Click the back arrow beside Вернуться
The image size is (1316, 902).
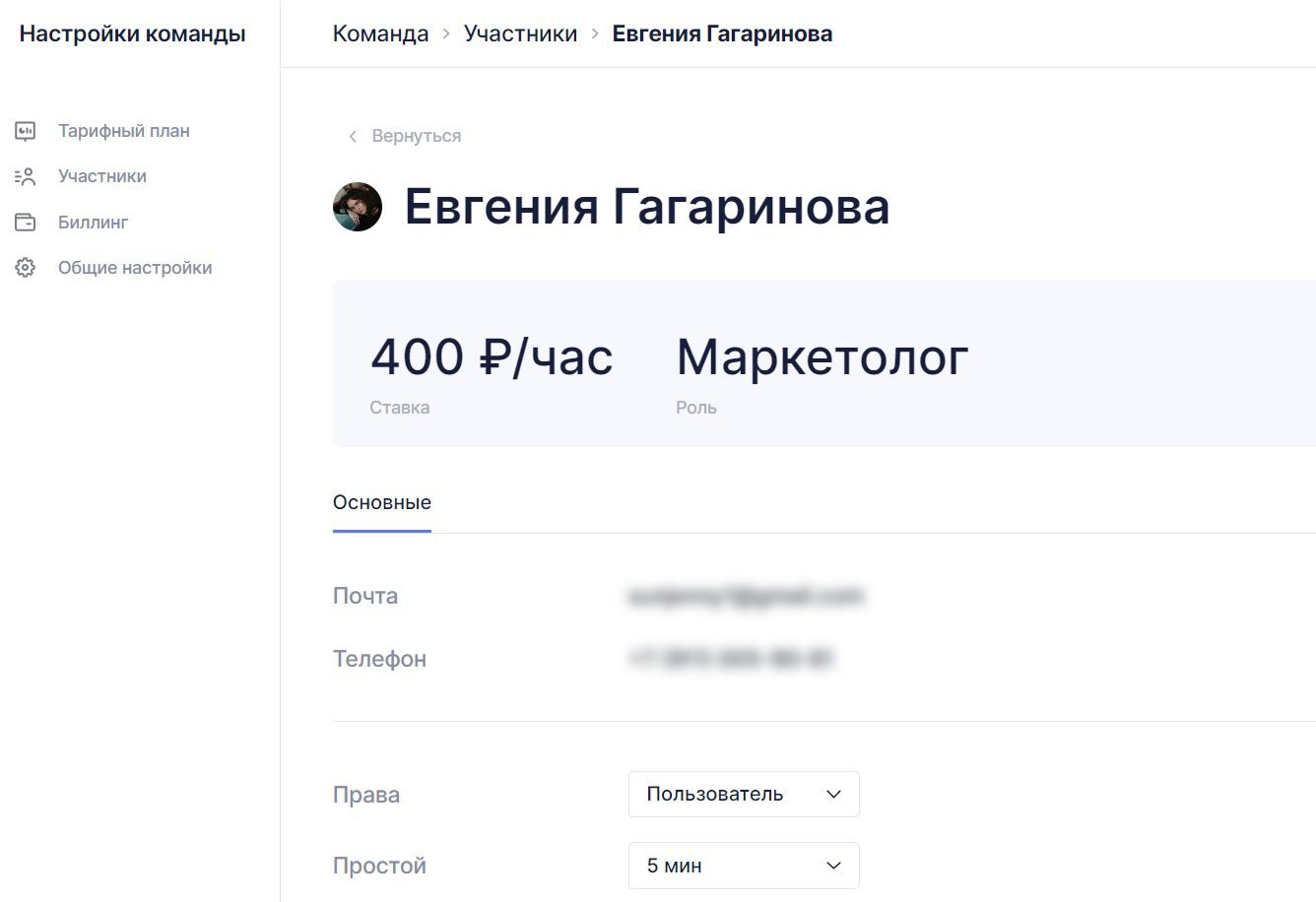tap(353, 136)
